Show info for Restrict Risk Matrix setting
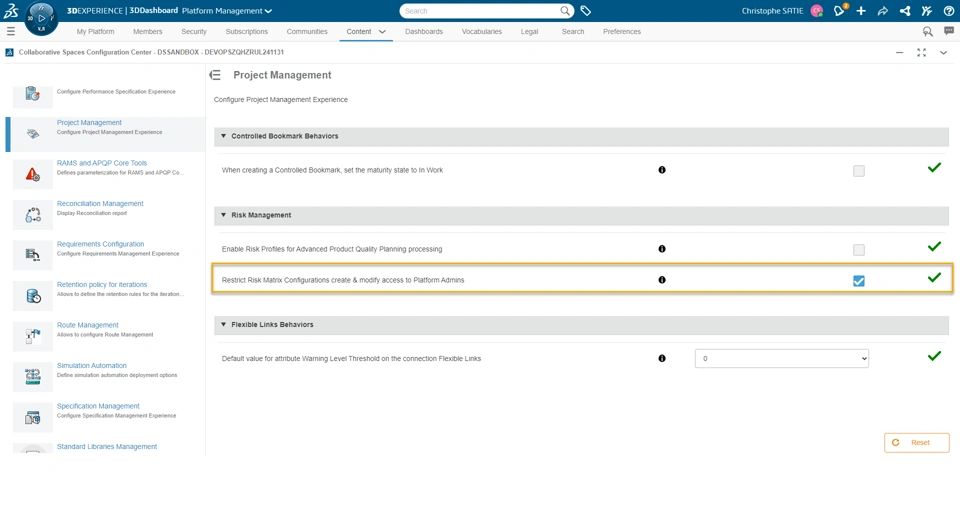 click(662, 280)
